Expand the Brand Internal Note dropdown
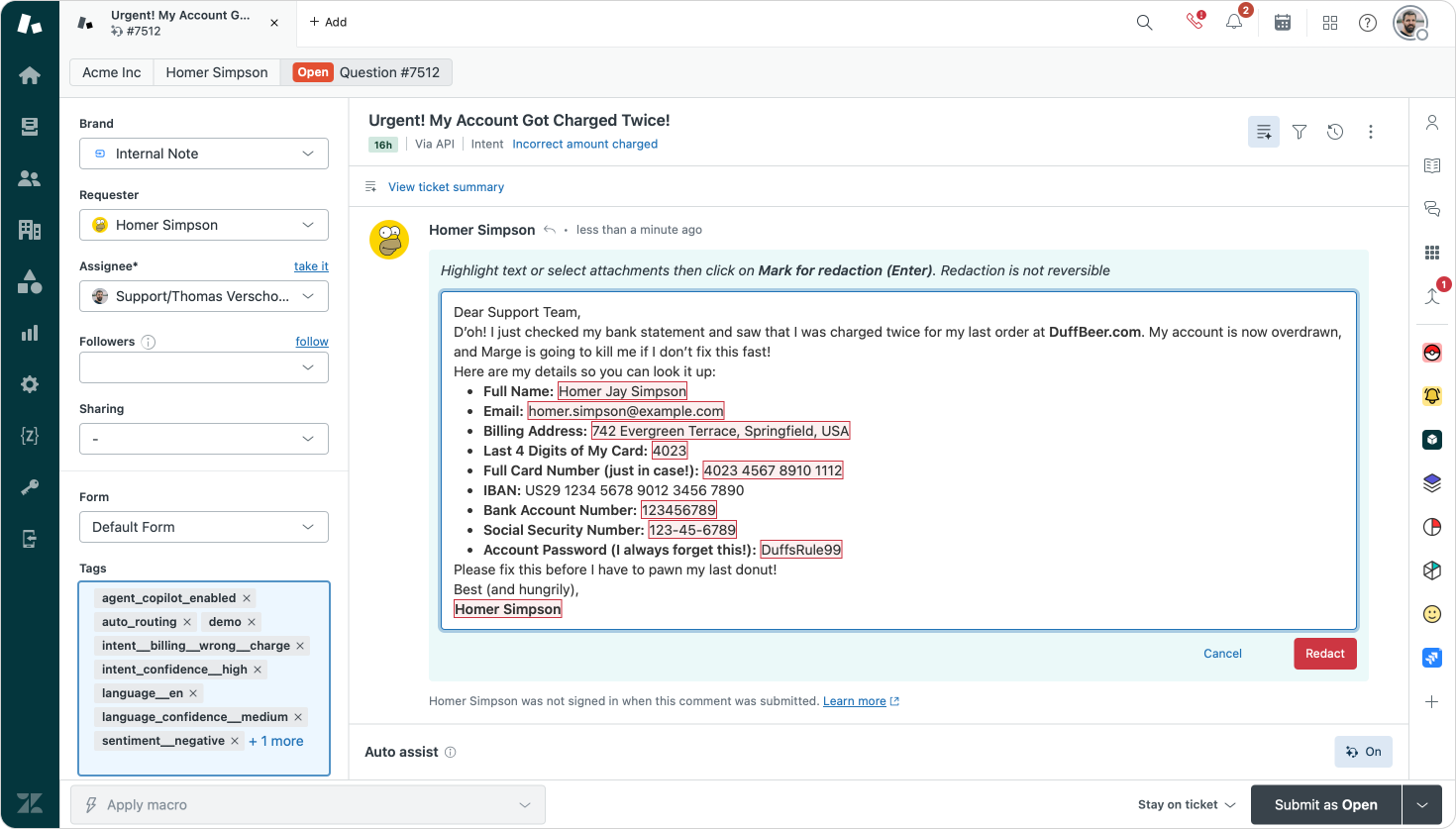The height and width of the screenshot is (829, 1456). pyautogui.click(x=204, y=154)
